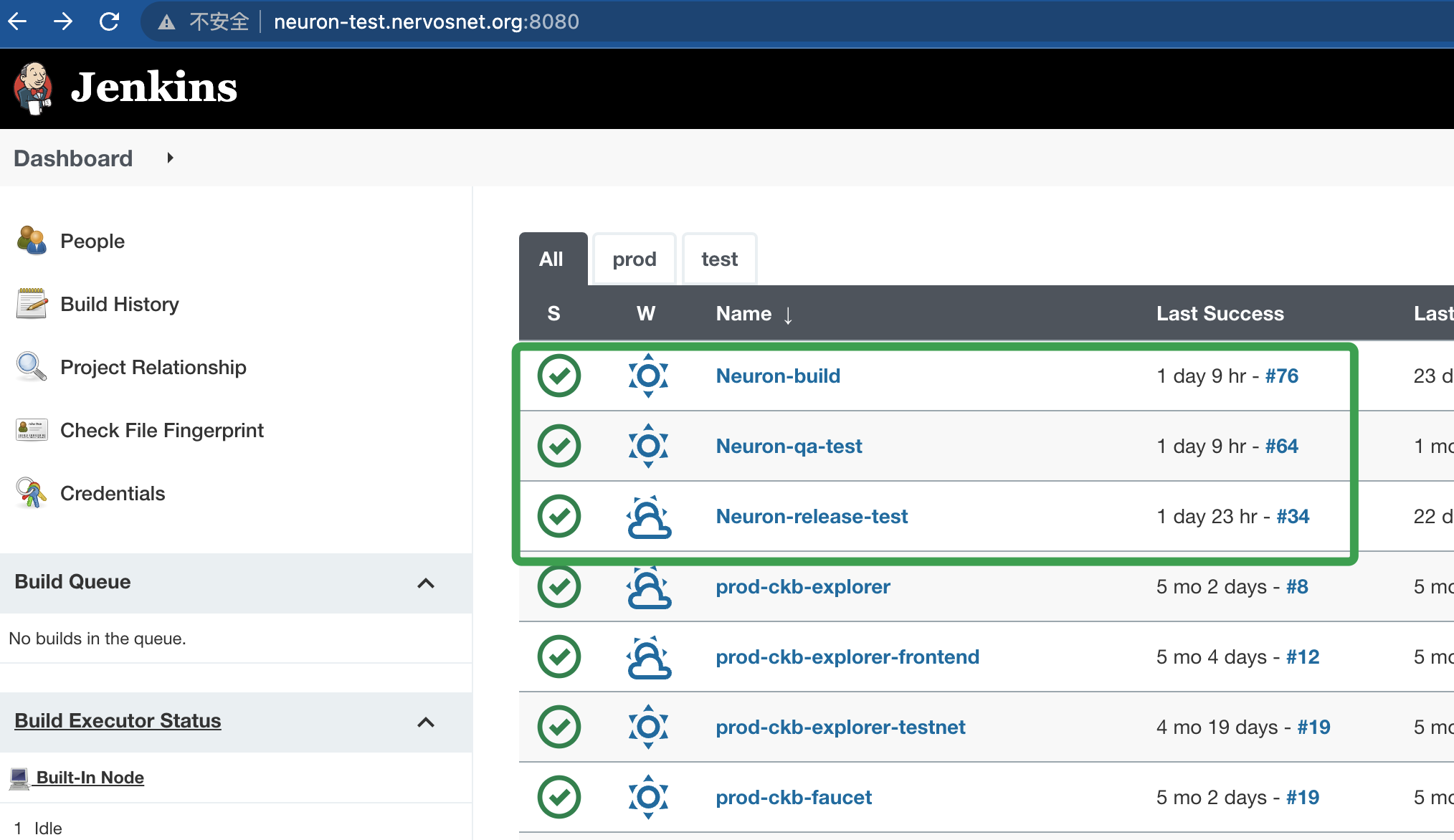Click the browser back arrow
This screenshot has width=1454, height=840.
pyautogui.click(x=17, y=22)
